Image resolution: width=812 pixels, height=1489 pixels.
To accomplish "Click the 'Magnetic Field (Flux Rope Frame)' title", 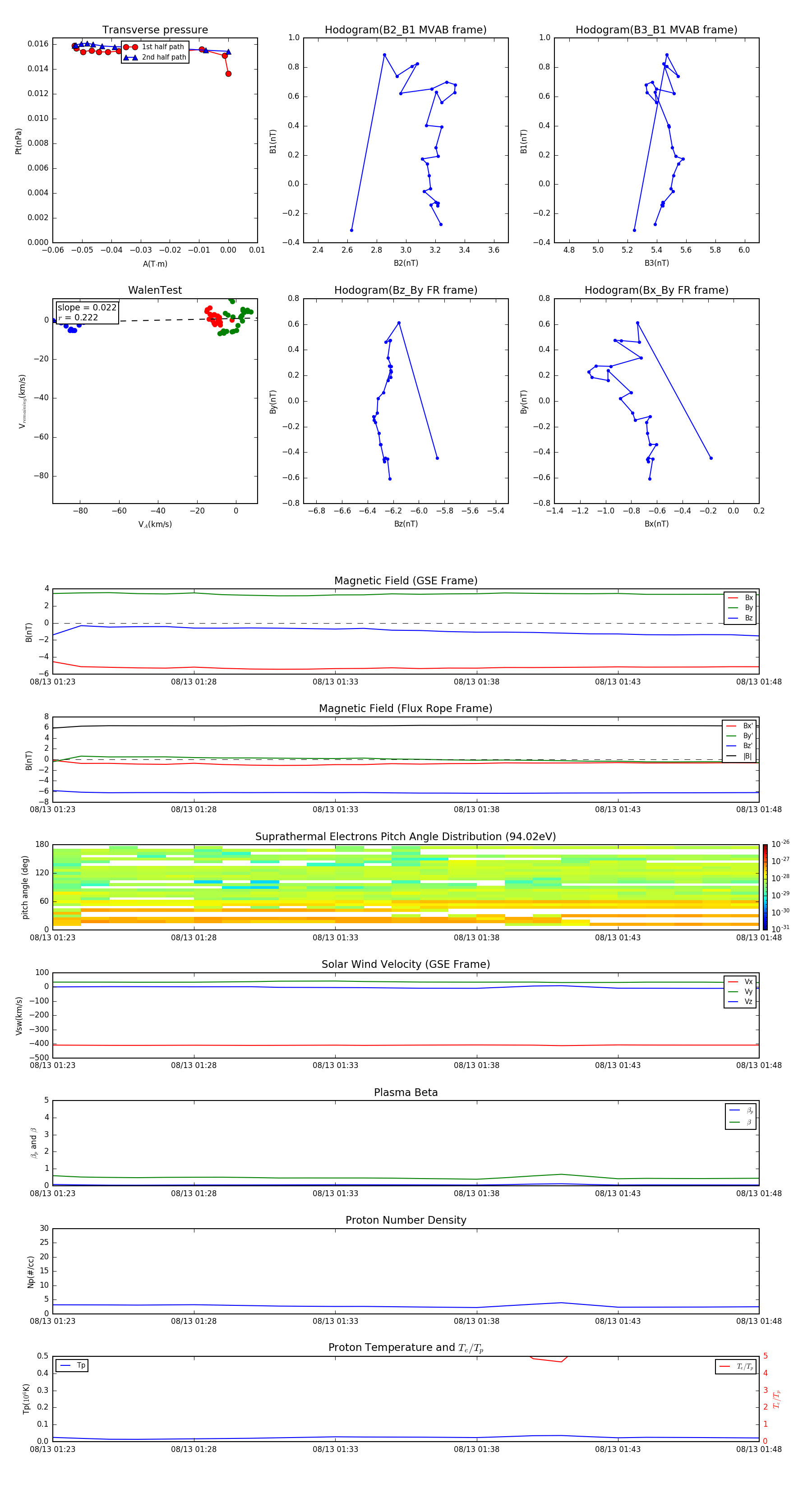I will pyautogui.click(x=406, y=709).
